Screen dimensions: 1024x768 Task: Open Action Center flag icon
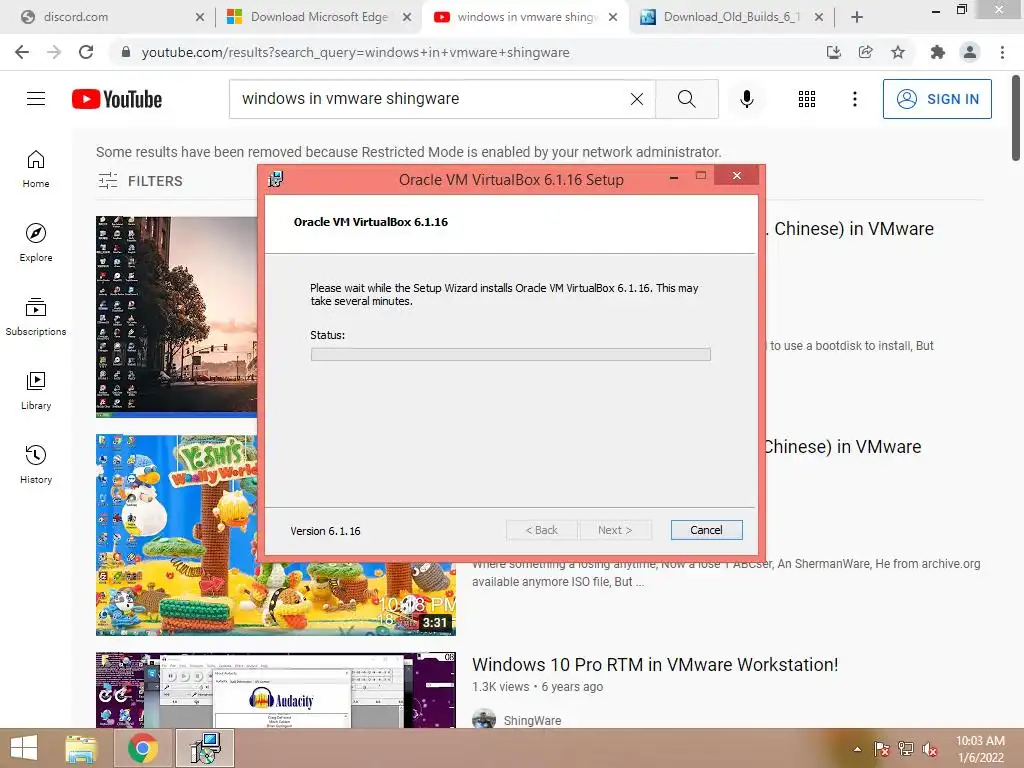coord(881,749)
